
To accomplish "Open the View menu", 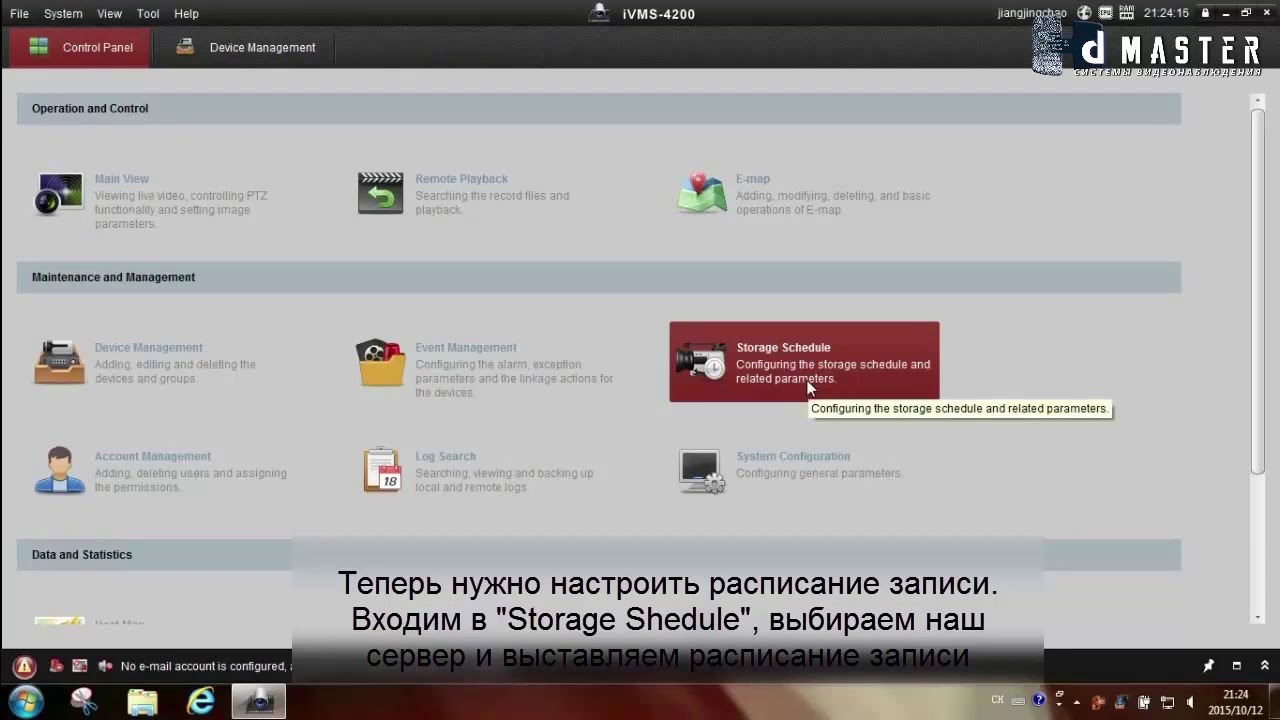I will click(109, 14).
